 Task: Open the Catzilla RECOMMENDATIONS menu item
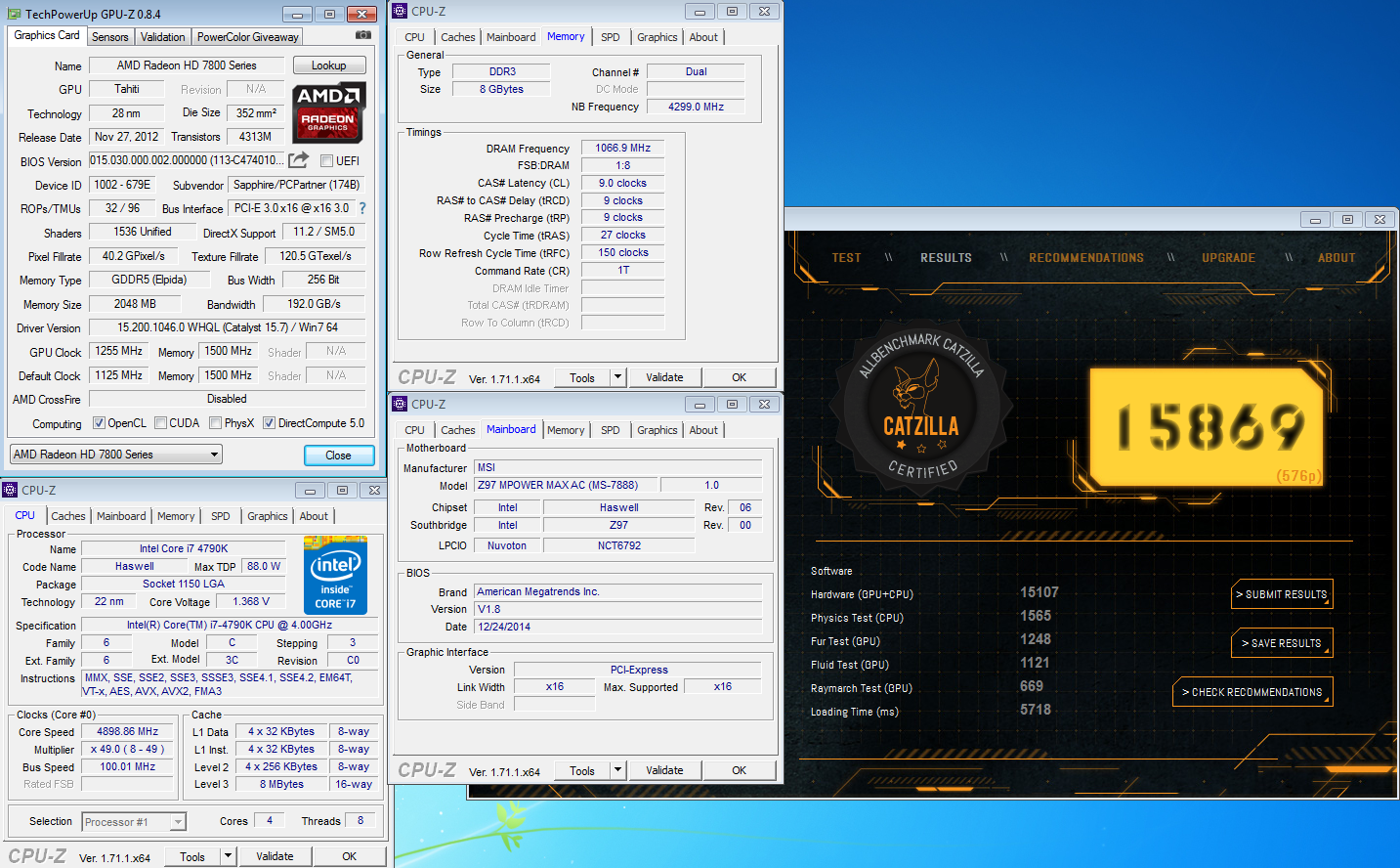[x=1086, y=258]
